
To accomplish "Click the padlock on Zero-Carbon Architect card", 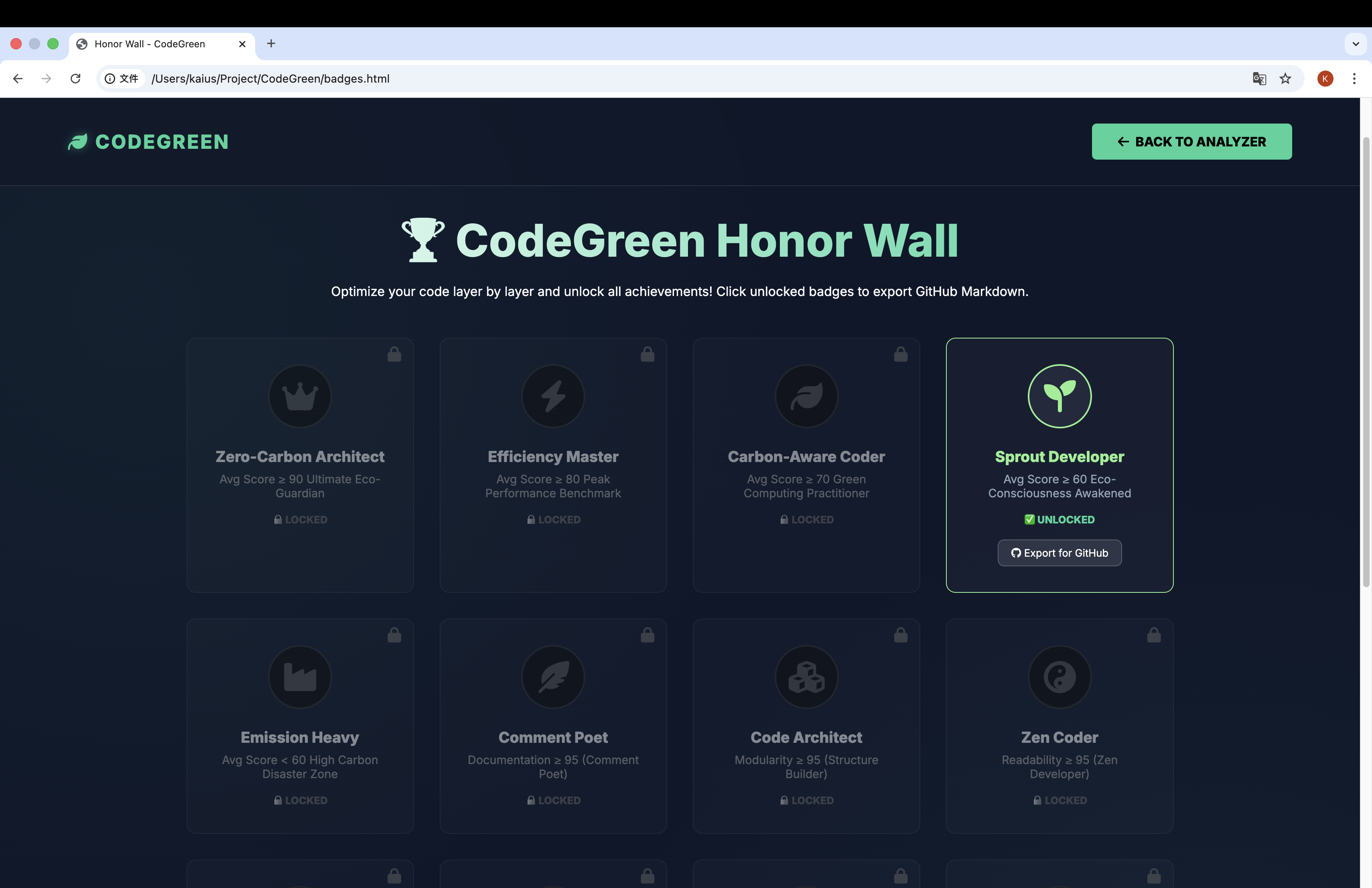I will click(x=394, y=355).
